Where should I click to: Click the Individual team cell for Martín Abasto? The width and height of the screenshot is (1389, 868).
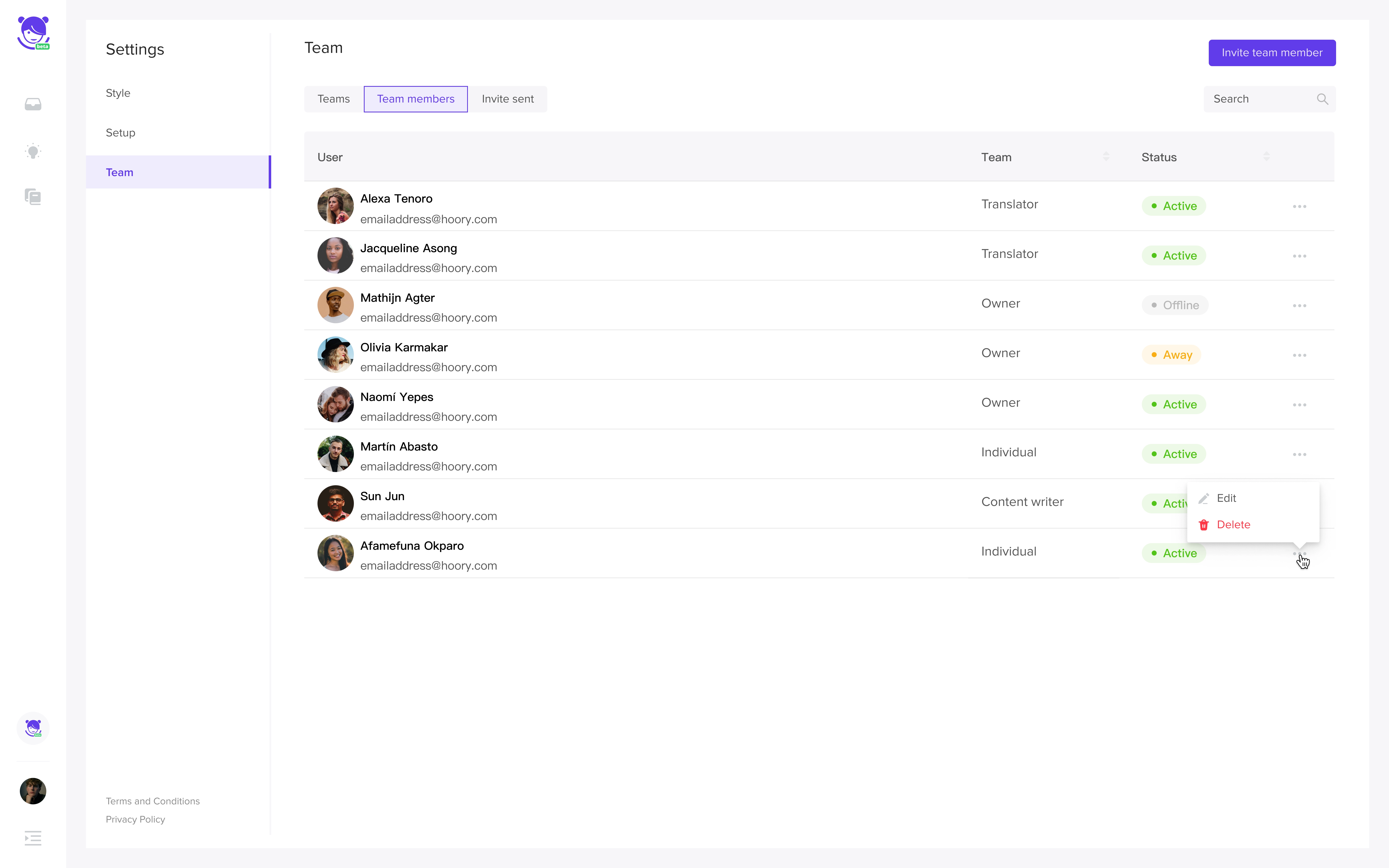(x=1009, y=452)
